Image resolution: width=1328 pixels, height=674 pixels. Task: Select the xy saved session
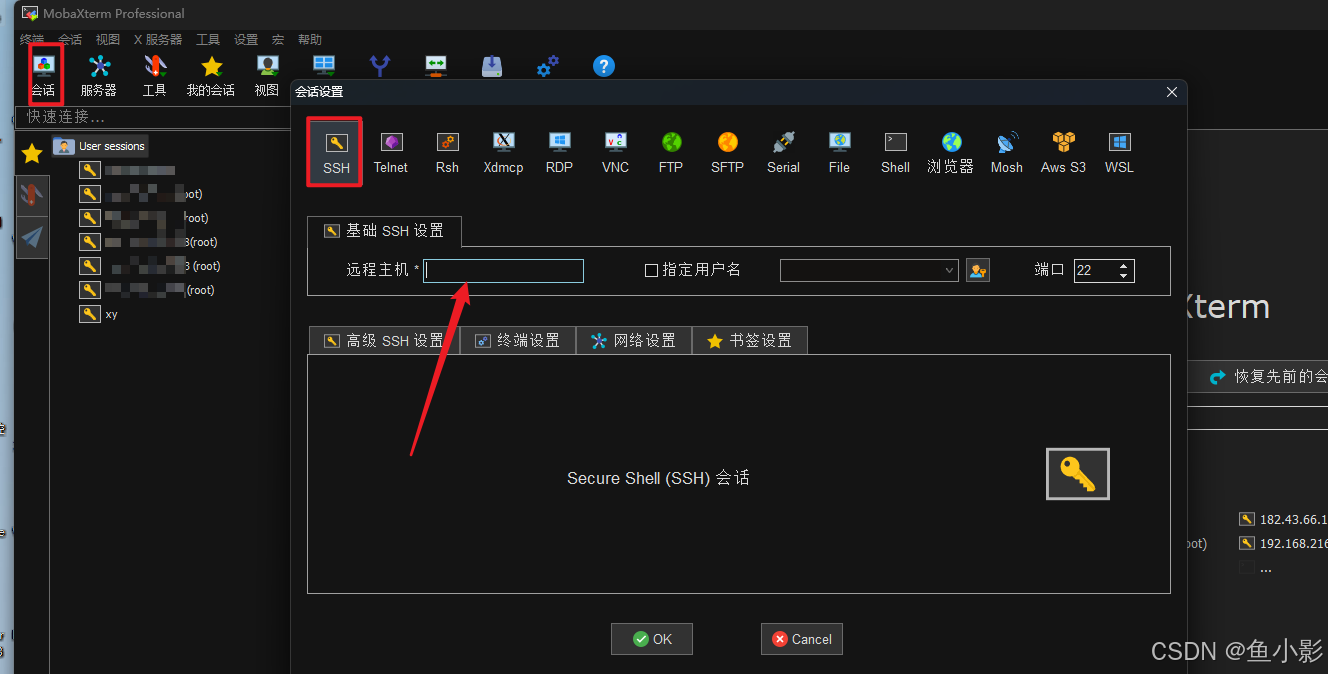coord(100,314)
